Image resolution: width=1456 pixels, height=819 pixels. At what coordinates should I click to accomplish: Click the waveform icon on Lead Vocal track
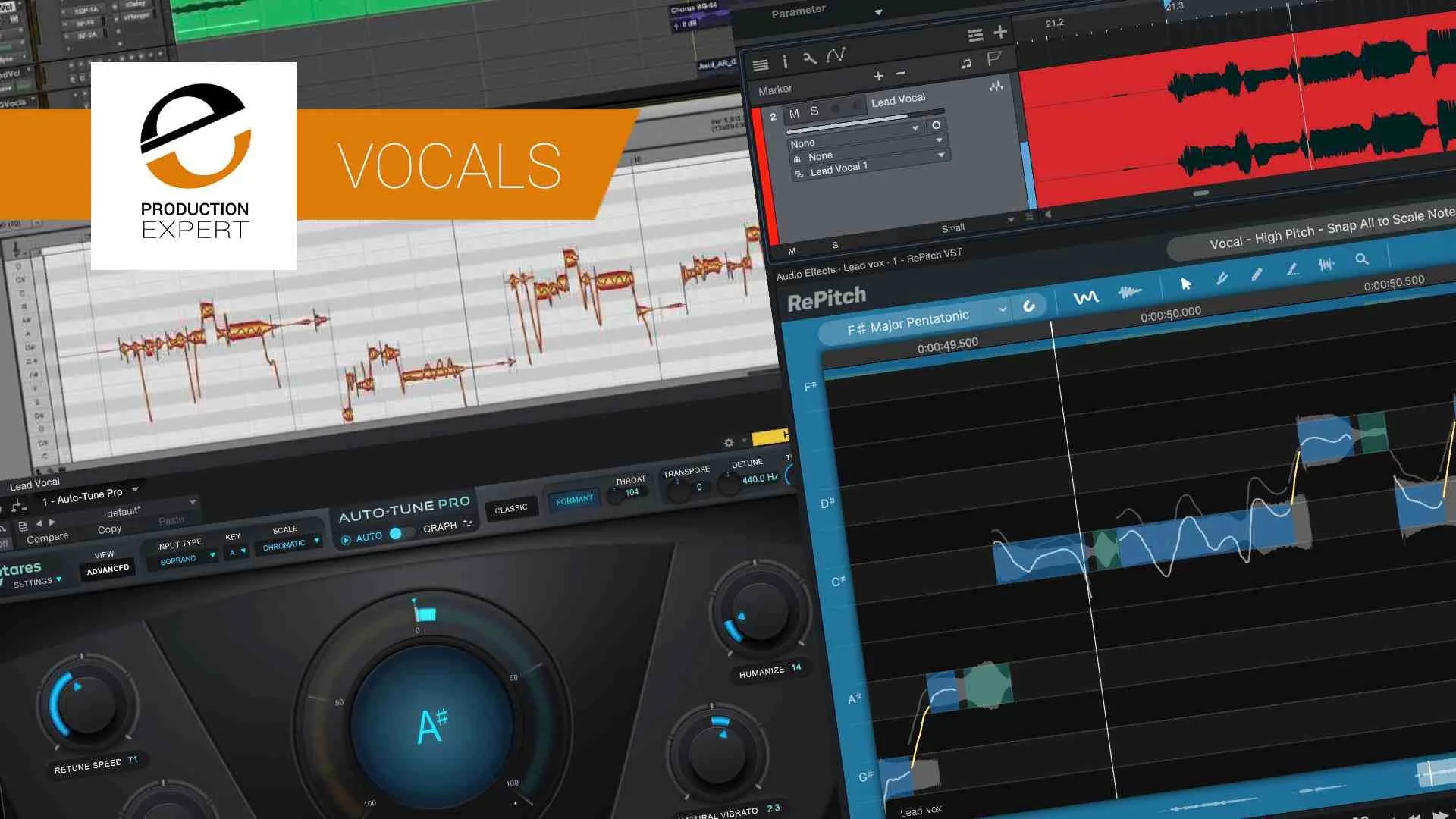[x=996, y=86]
